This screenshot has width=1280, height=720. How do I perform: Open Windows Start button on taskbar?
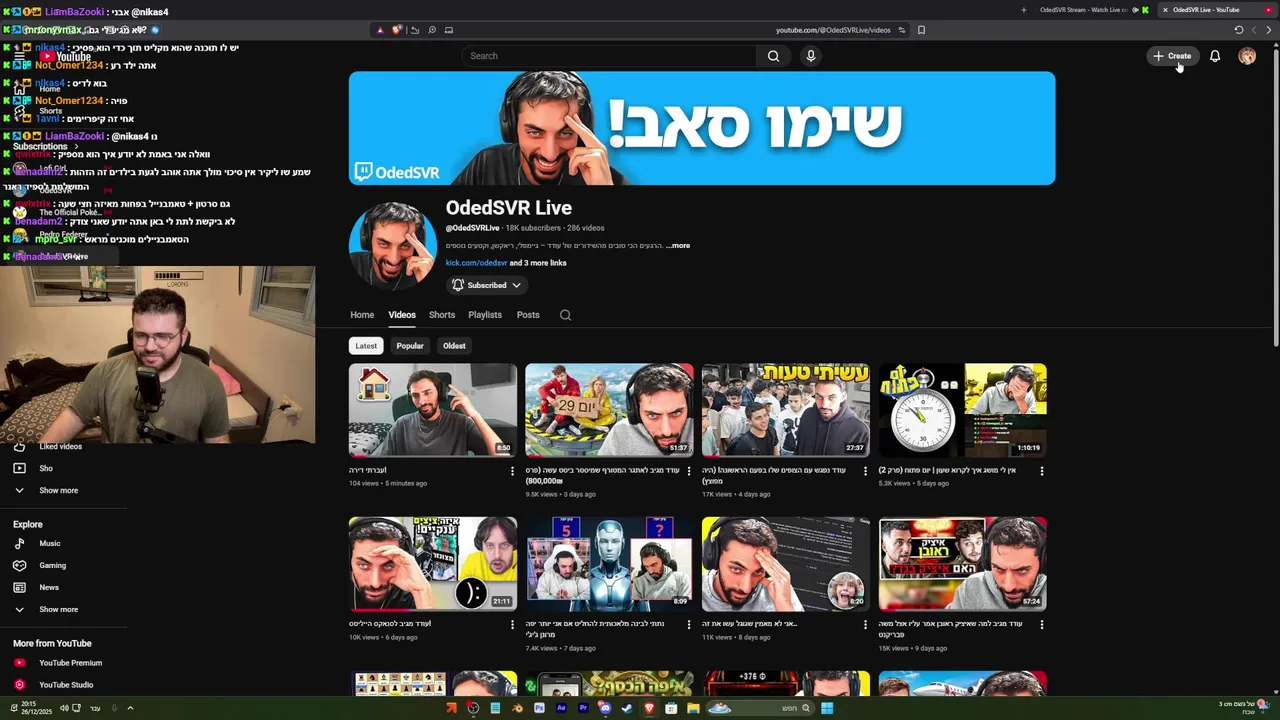[827, 708]
